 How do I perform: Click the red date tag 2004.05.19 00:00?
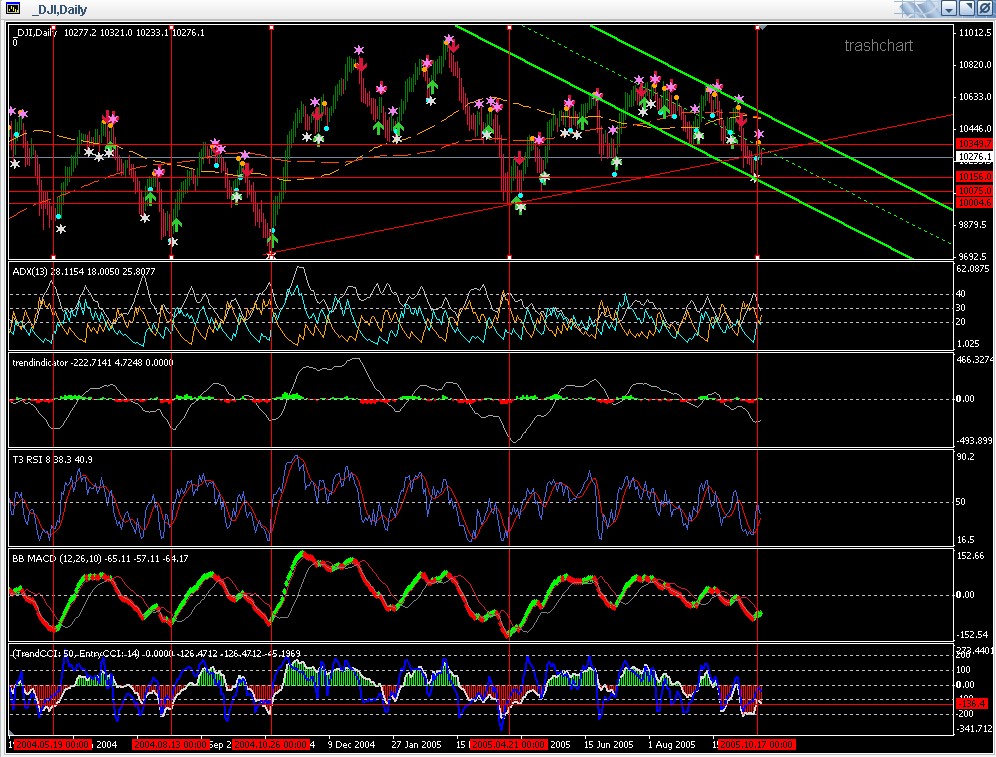[x=53, y=744]
